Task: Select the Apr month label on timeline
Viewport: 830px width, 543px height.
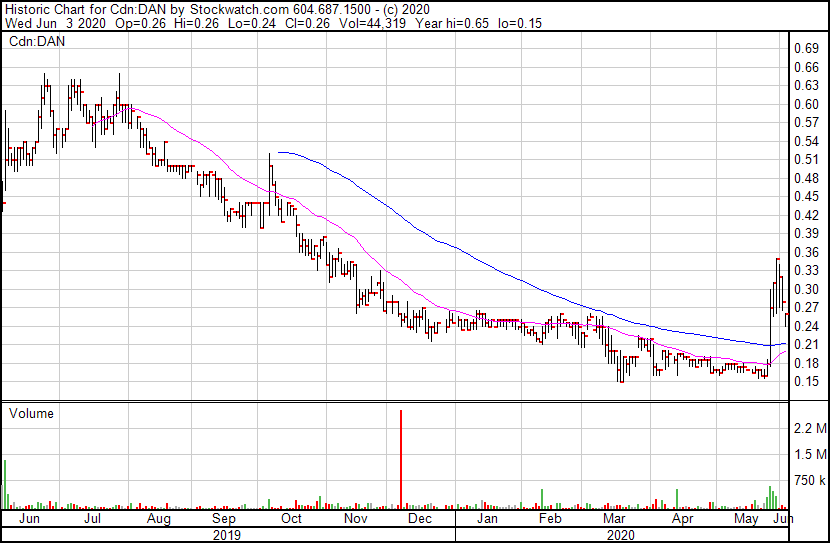Action: point(683,520)
